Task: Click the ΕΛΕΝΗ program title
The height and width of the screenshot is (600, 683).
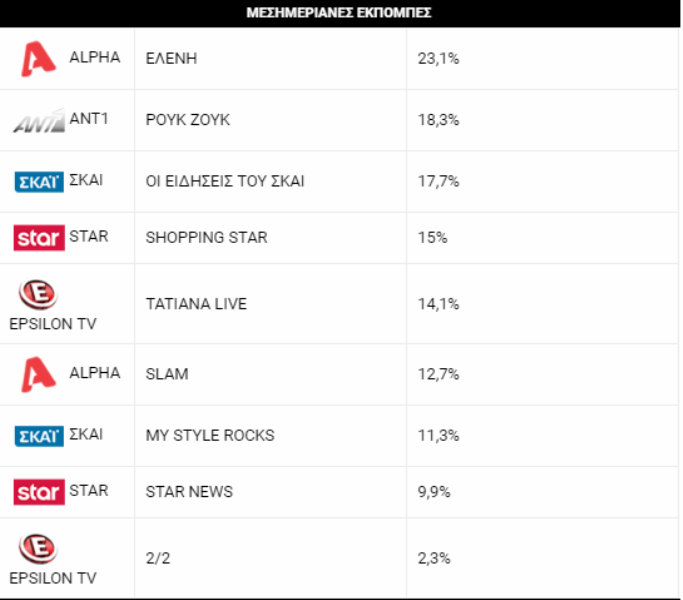Action: pyautogui.click(x=171, y=58)
